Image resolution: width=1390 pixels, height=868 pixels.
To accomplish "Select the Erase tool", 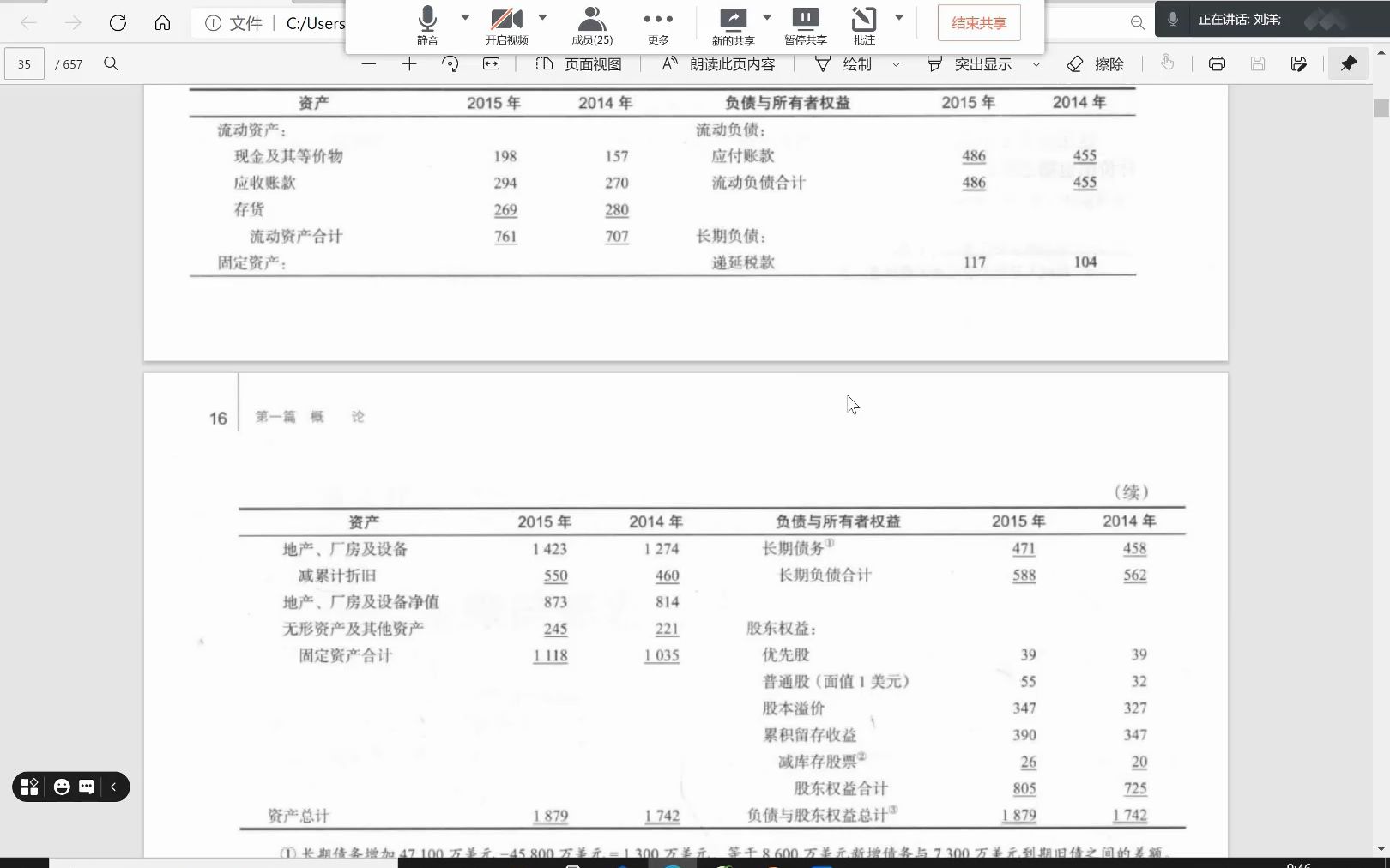I will 1095,64.
